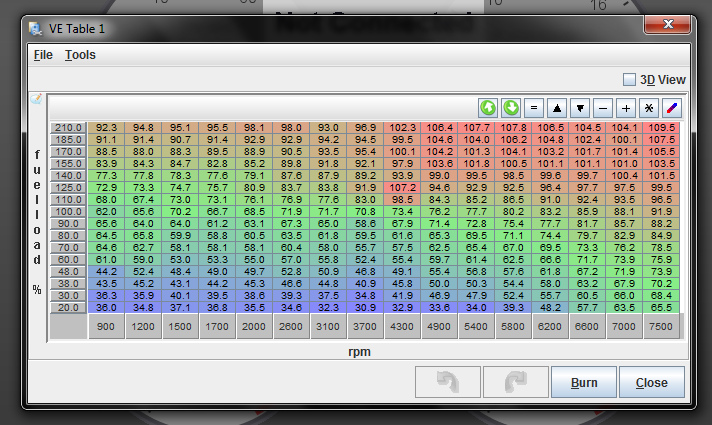Click the plus increase button
This screenshot has height=425, width=712.
[x=626, y=107]
